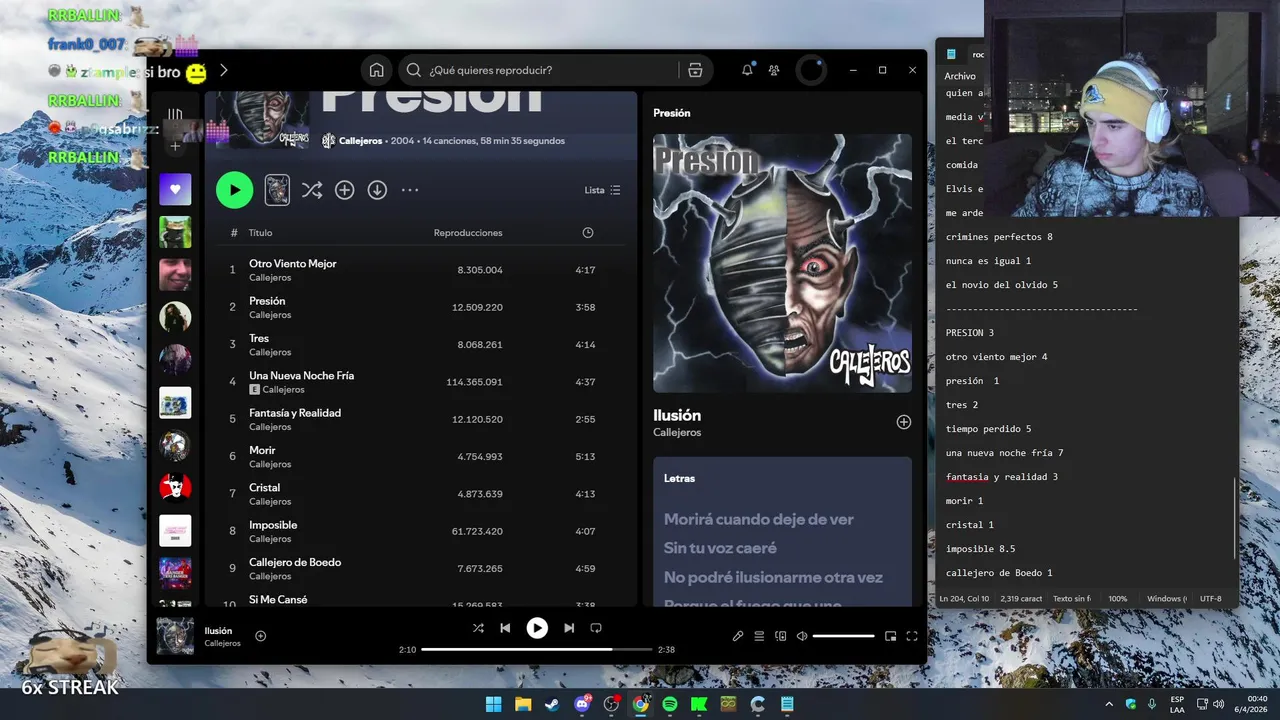
Task: Click the search magnifier icon
Action: 413,70
